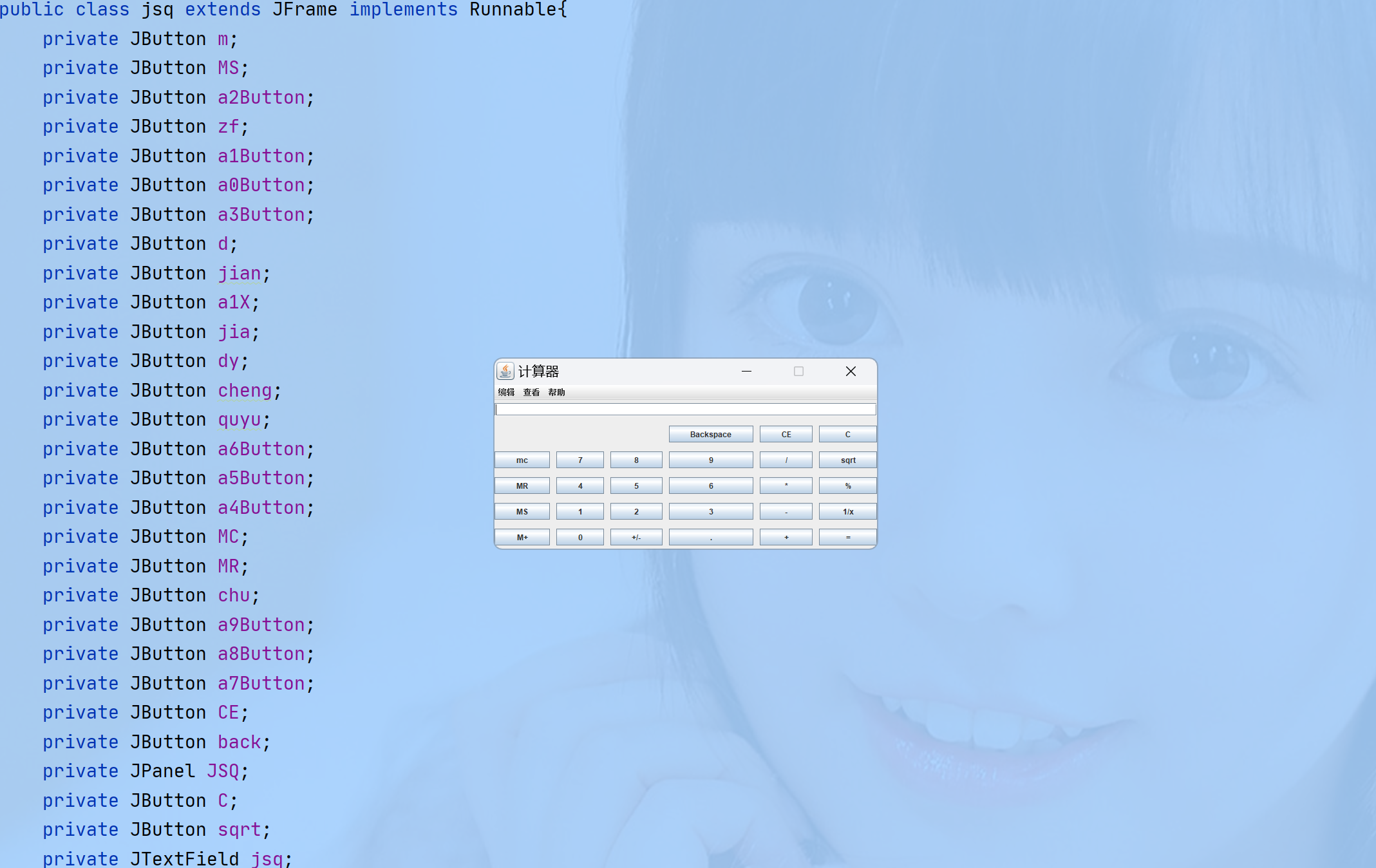Open the 编辑 (Edit) menu
The height and width of the screenshot is (868, 1376).
click(x=506, y=392)
